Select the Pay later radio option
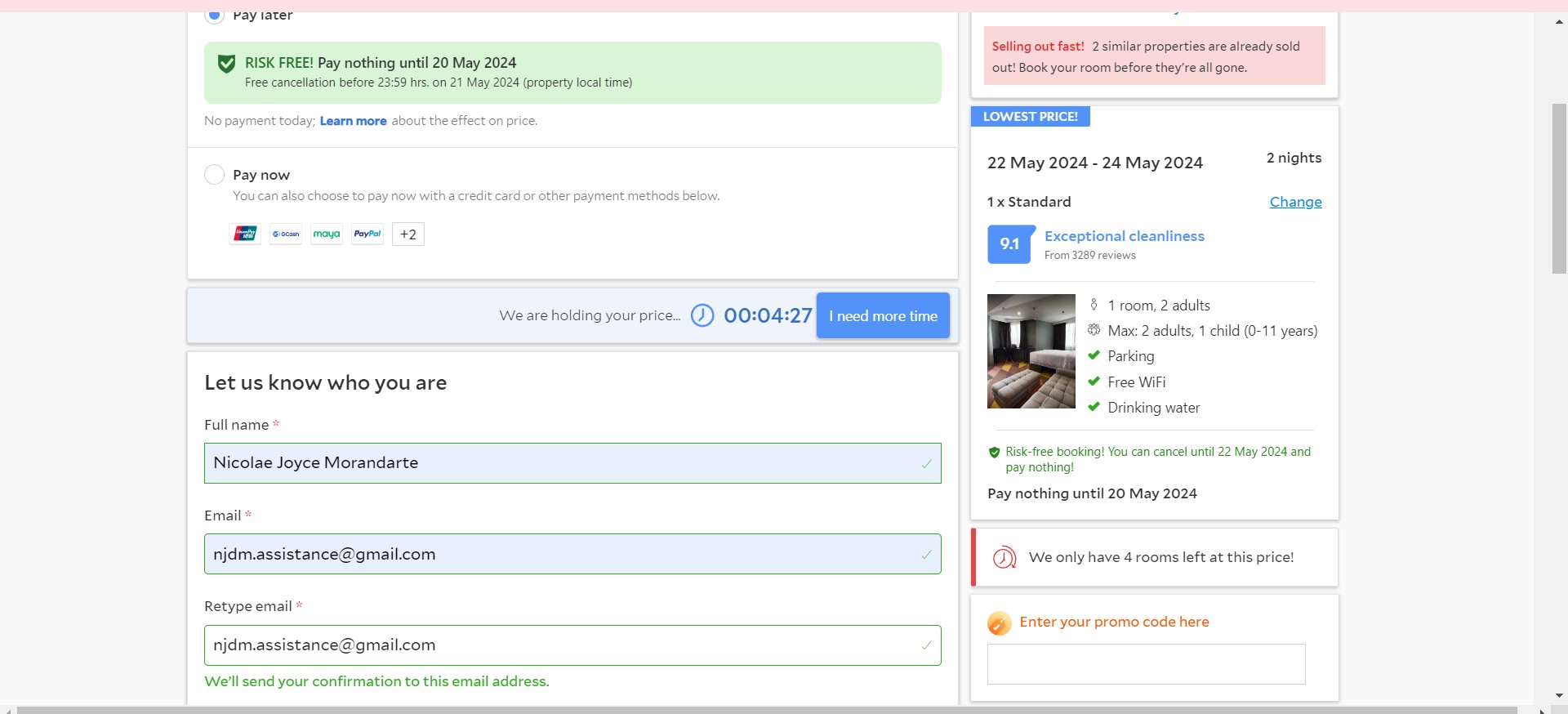 214,15
